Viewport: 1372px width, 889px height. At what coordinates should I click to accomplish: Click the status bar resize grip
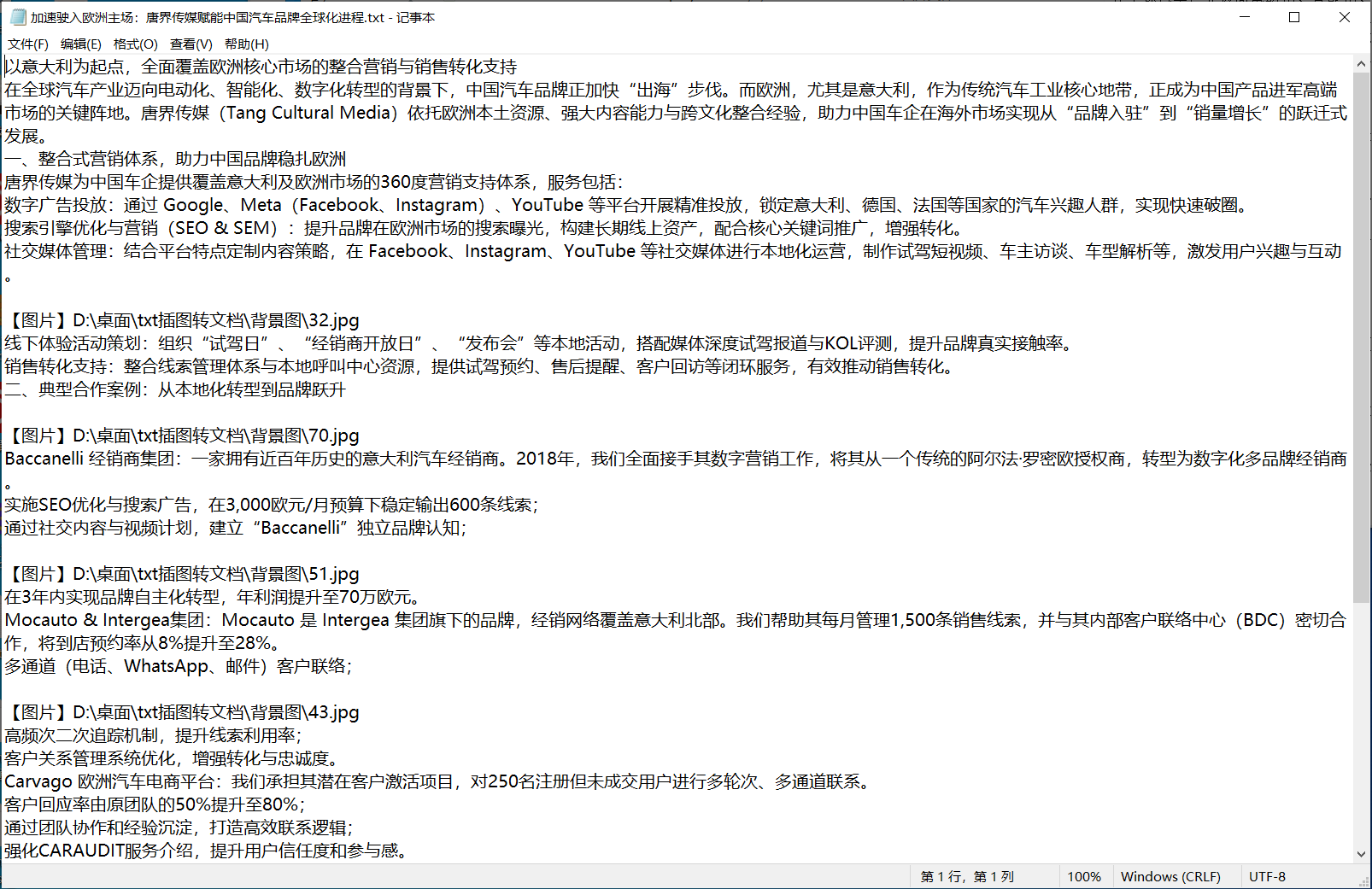[1363, 880]
